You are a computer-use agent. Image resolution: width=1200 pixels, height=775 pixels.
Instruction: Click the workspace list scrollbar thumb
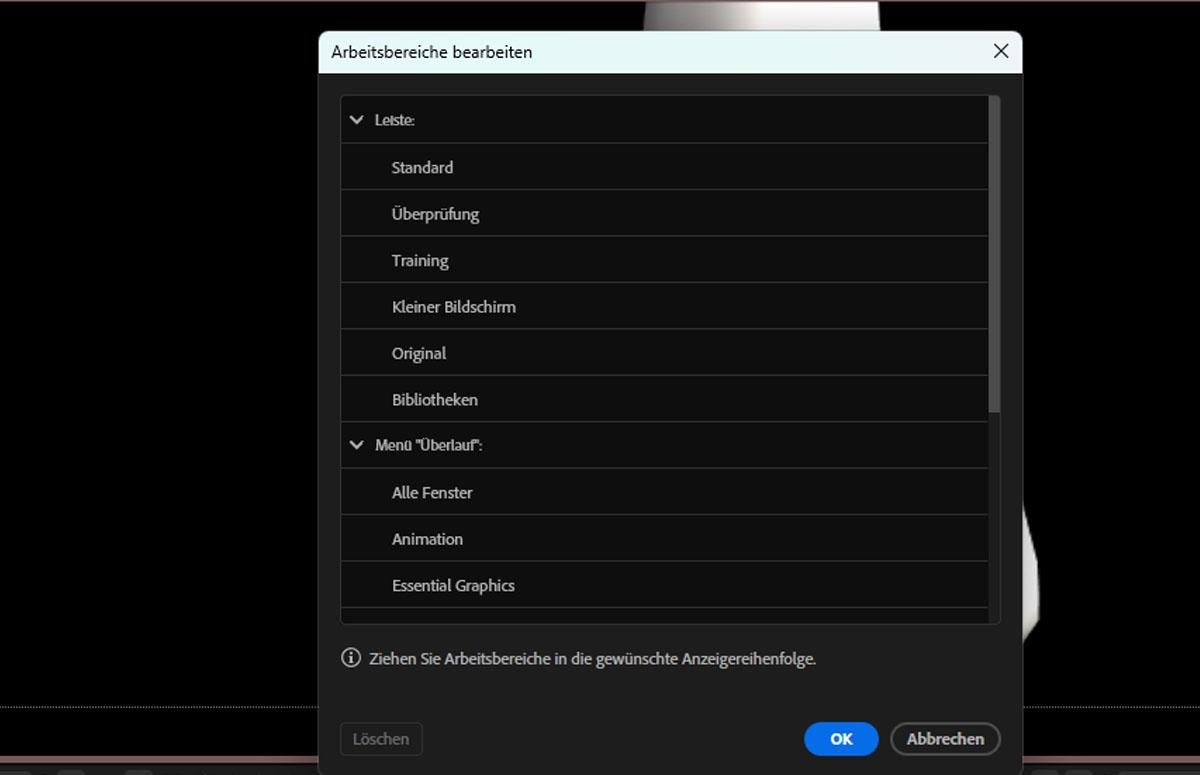(x=994, y=254)
